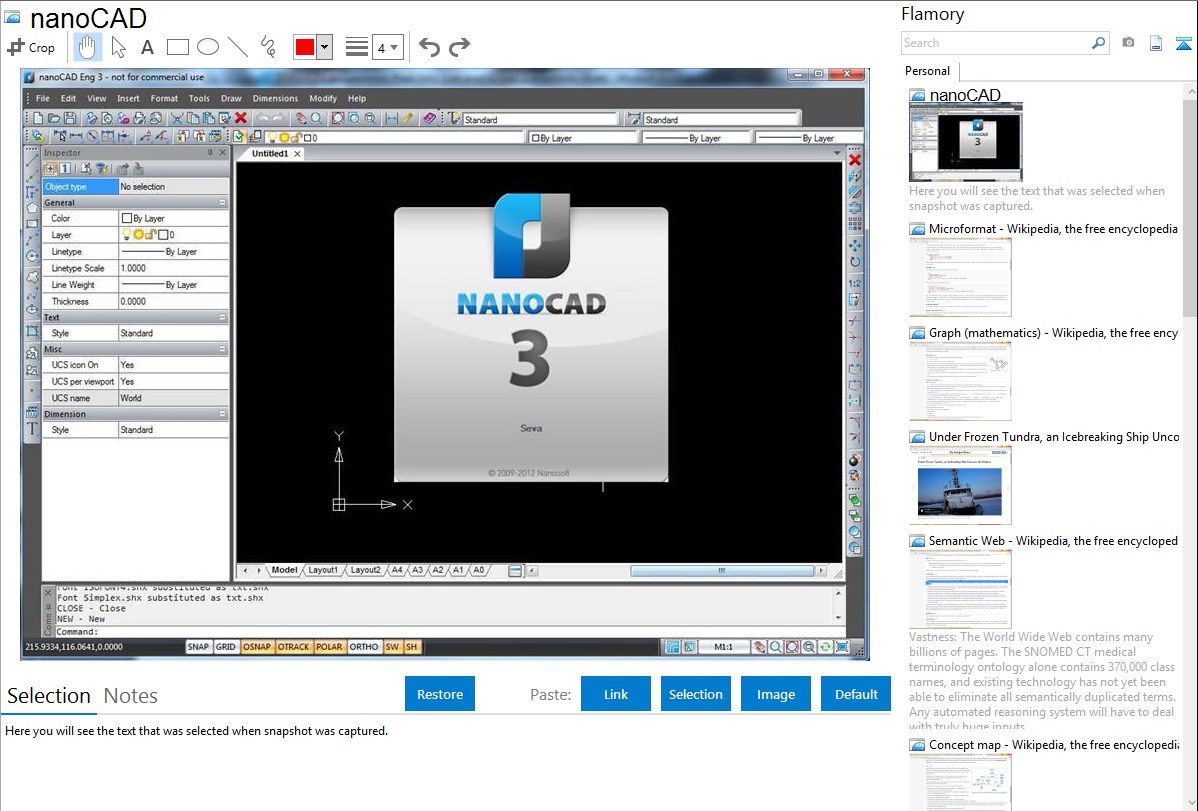Collapse the Misc section in Inspector
The image size is (1198, 811).
[x=222, y=349]
